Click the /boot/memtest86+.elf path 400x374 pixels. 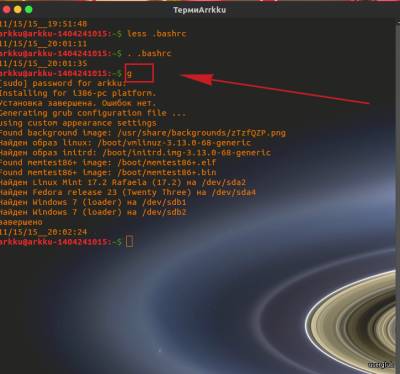tap(166, 163)
